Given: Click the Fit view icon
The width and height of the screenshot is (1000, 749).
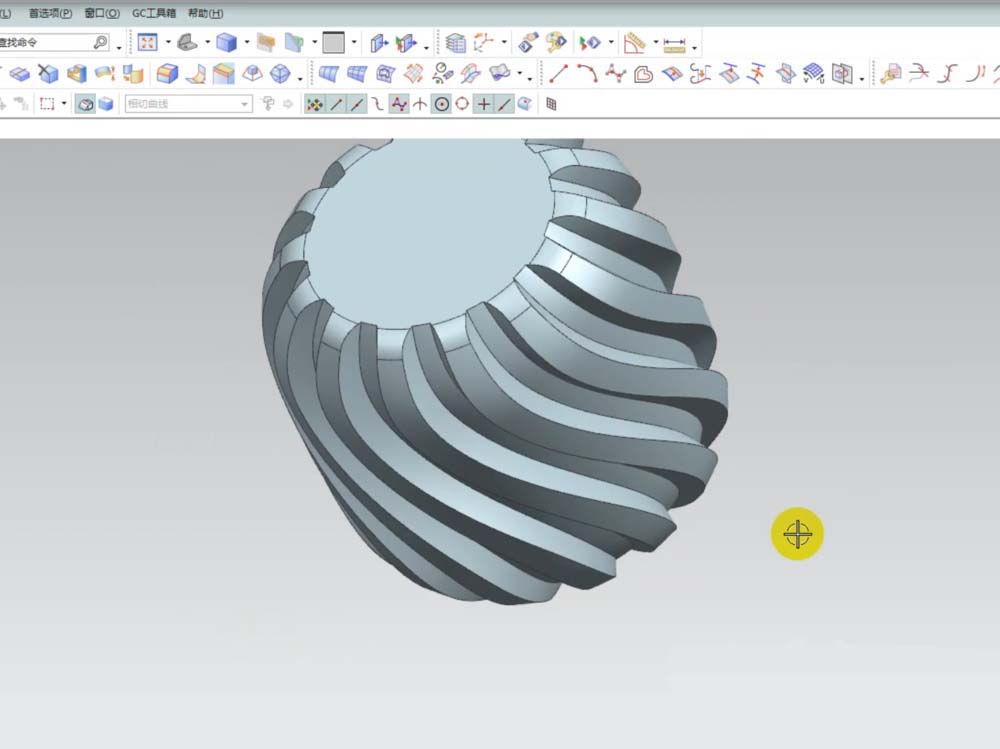Looking at the screenshot, I should point(147,43).
